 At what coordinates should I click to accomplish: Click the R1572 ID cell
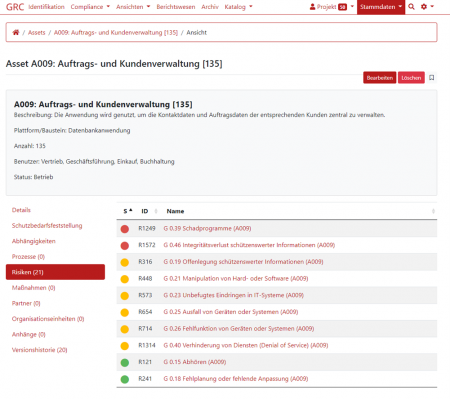147,245
